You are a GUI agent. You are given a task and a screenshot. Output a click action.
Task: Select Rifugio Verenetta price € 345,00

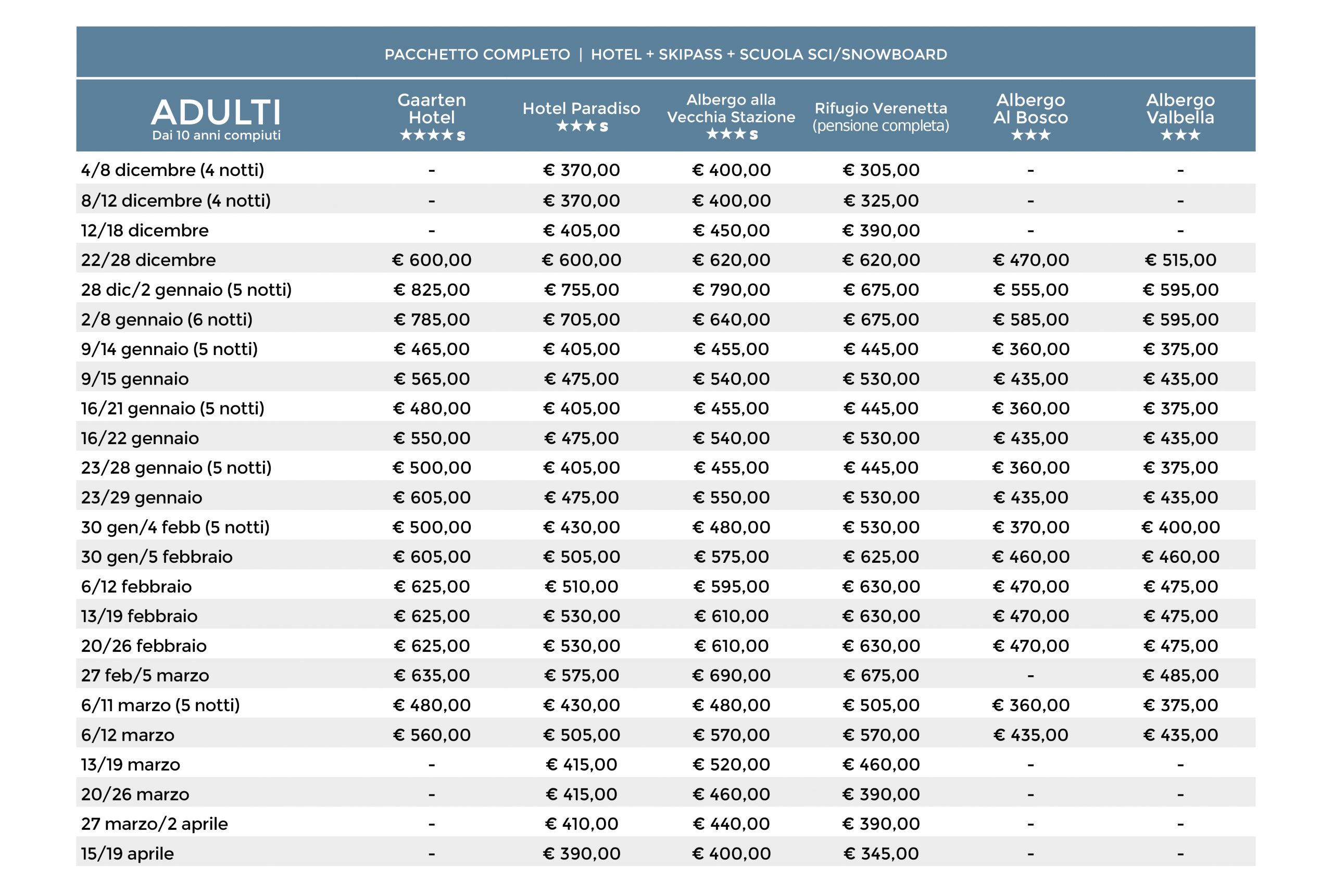coord(881,854)
